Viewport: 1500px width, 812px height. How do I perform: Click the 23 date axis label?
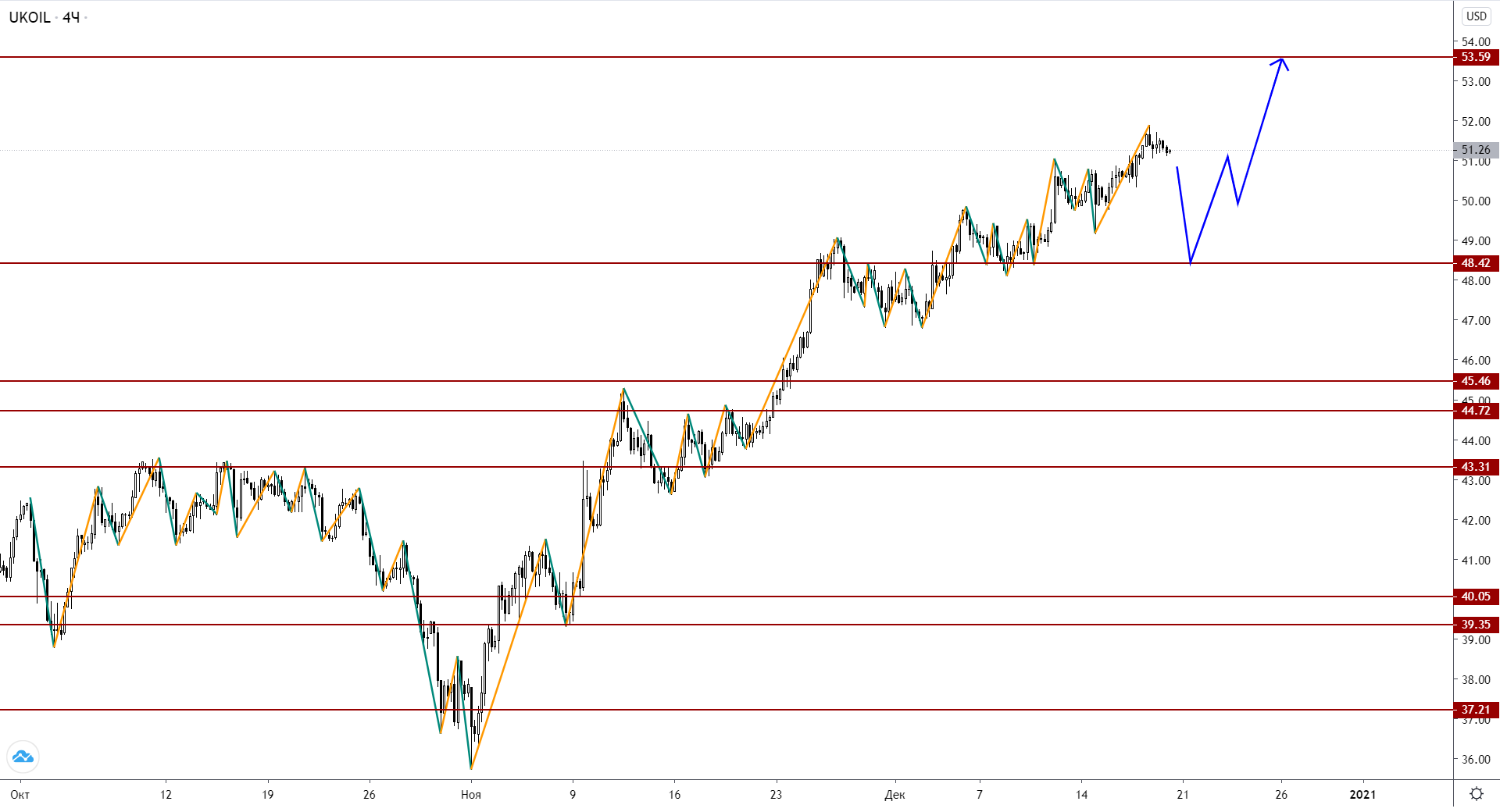(776, 794)
